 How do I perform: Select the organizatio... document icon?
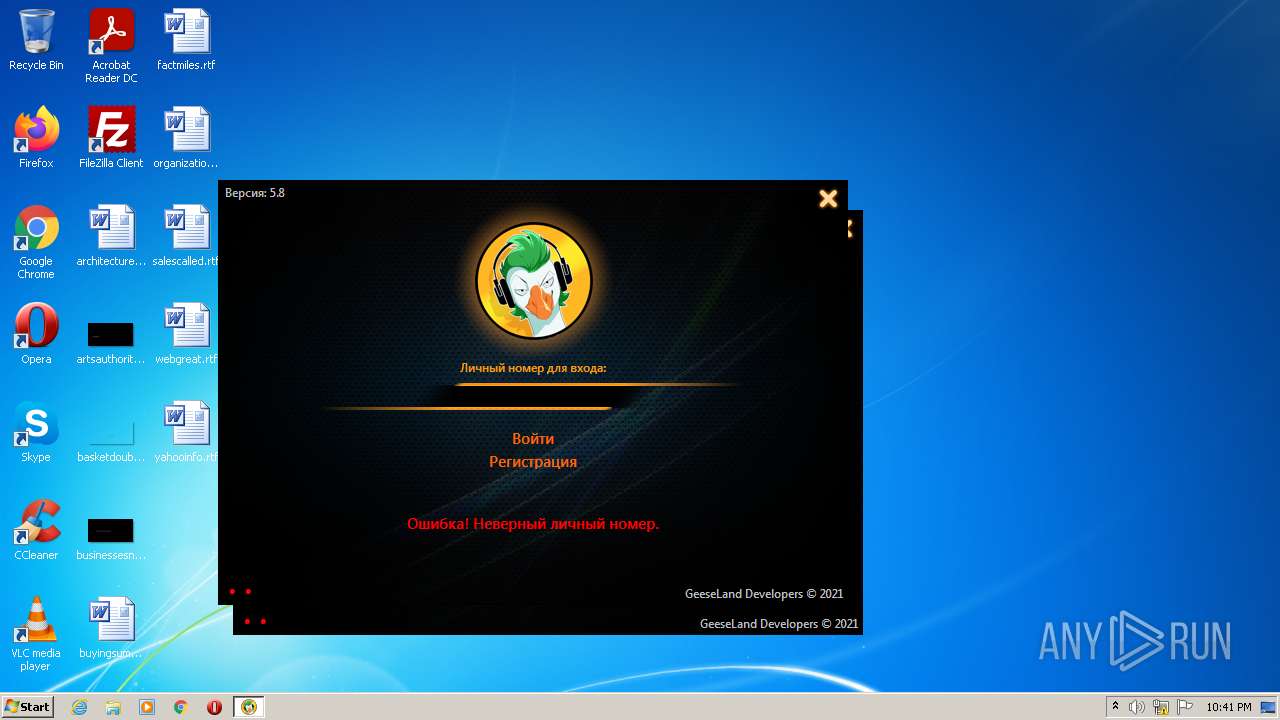(x=186, y=138)
